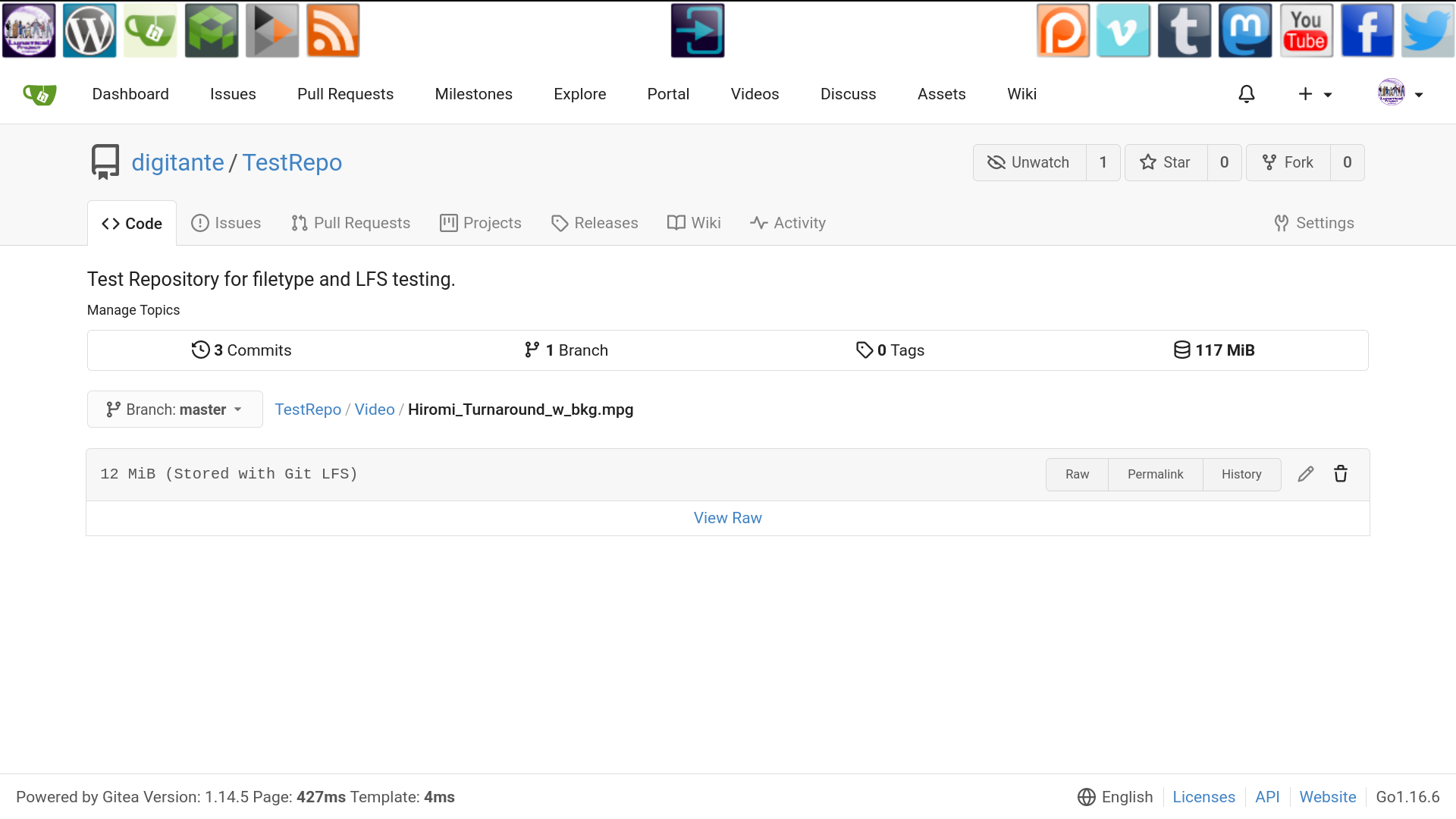Expand the Branch: master dropdown
The height and width of the screenshot is (819, 1456).
175,409
